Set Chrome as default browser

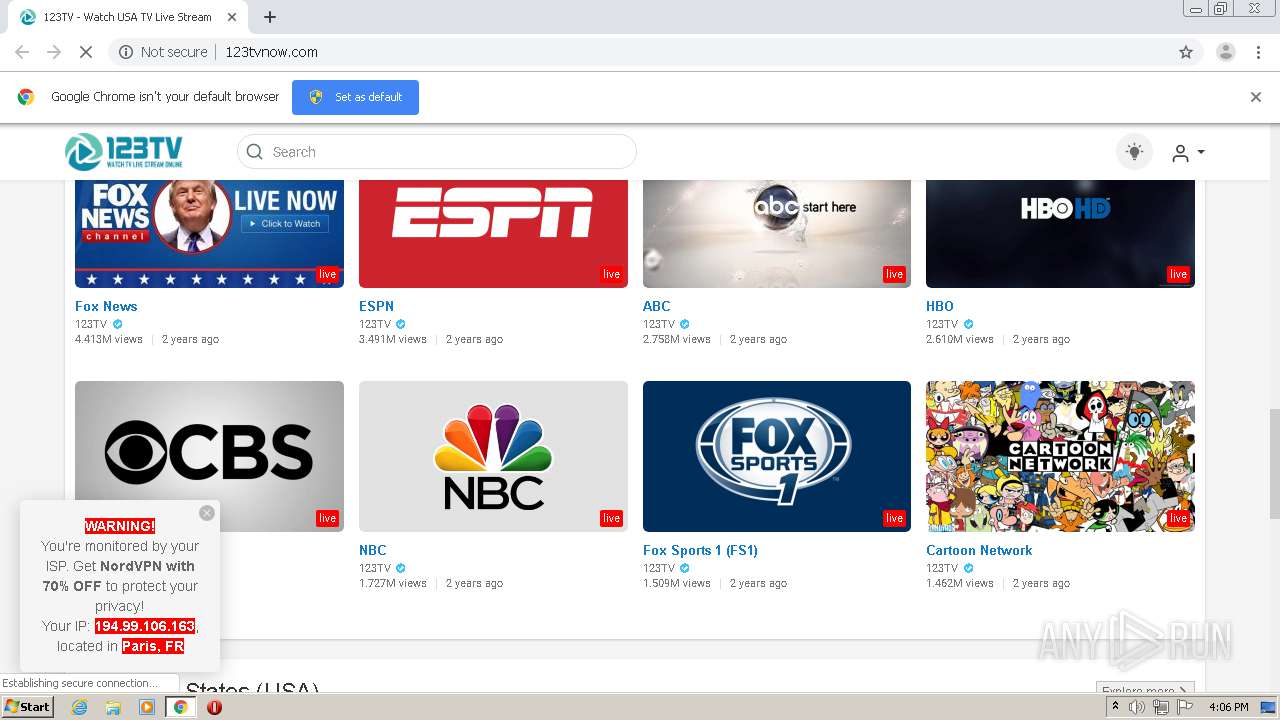pyautogui.click(x=355, y=97)
